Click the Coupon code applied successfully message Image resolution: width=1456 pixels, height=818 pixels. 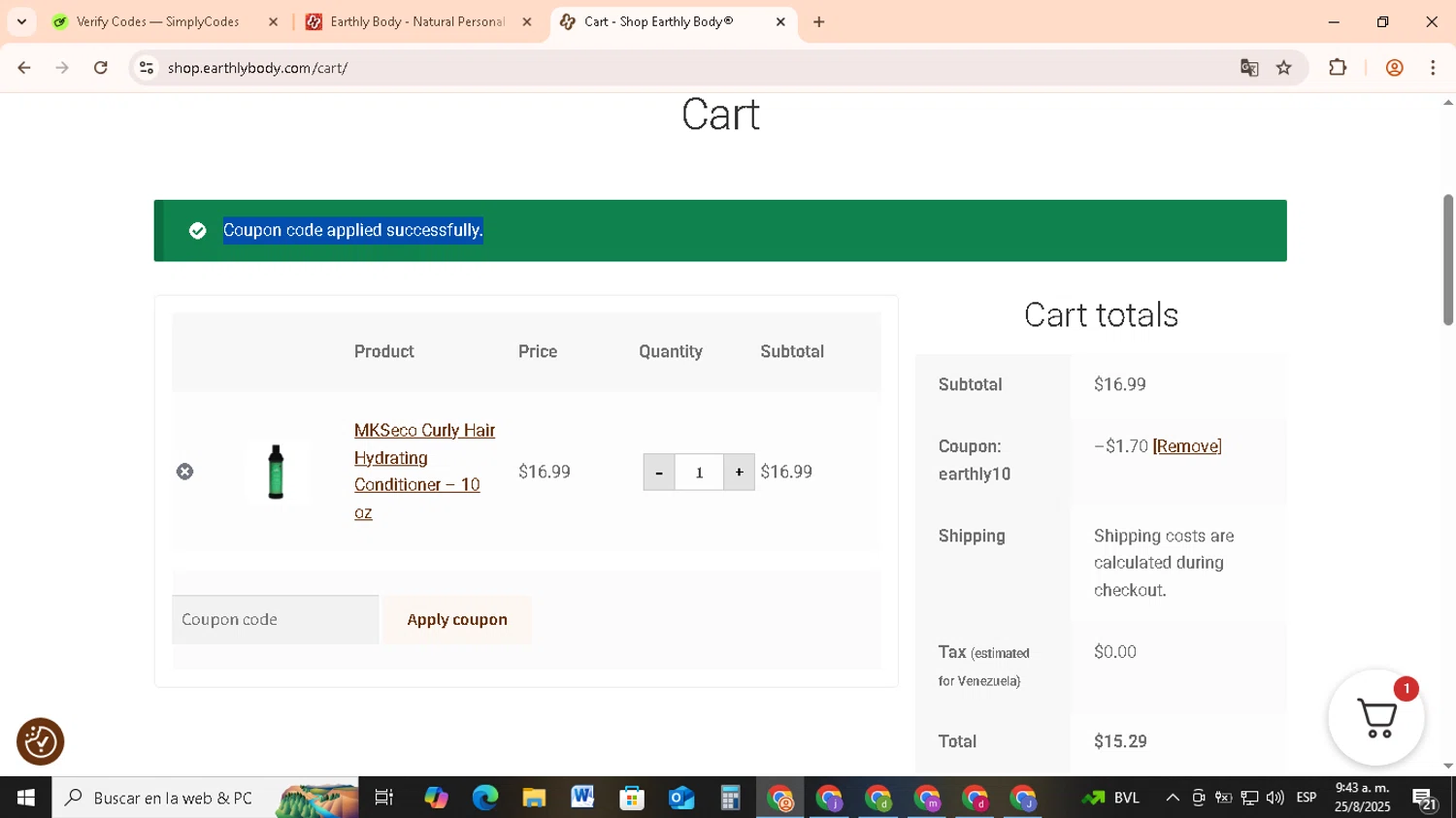pyautogui.click(x=353, y=230)
